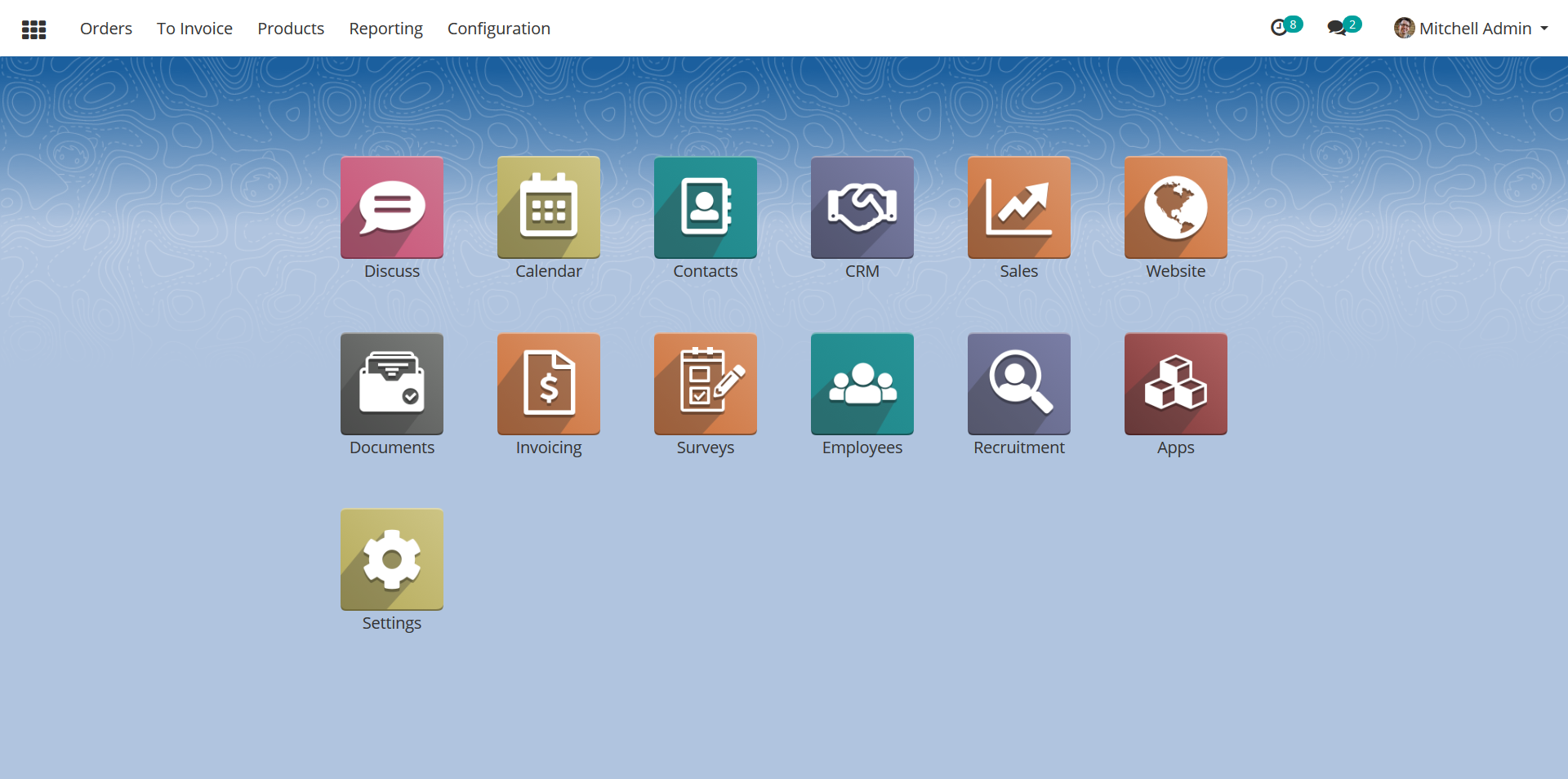This screenshot has height=779, width=1568.
Task: Launch the Recruitment app
Action: pyautogui.click(x=1019, y=384)
